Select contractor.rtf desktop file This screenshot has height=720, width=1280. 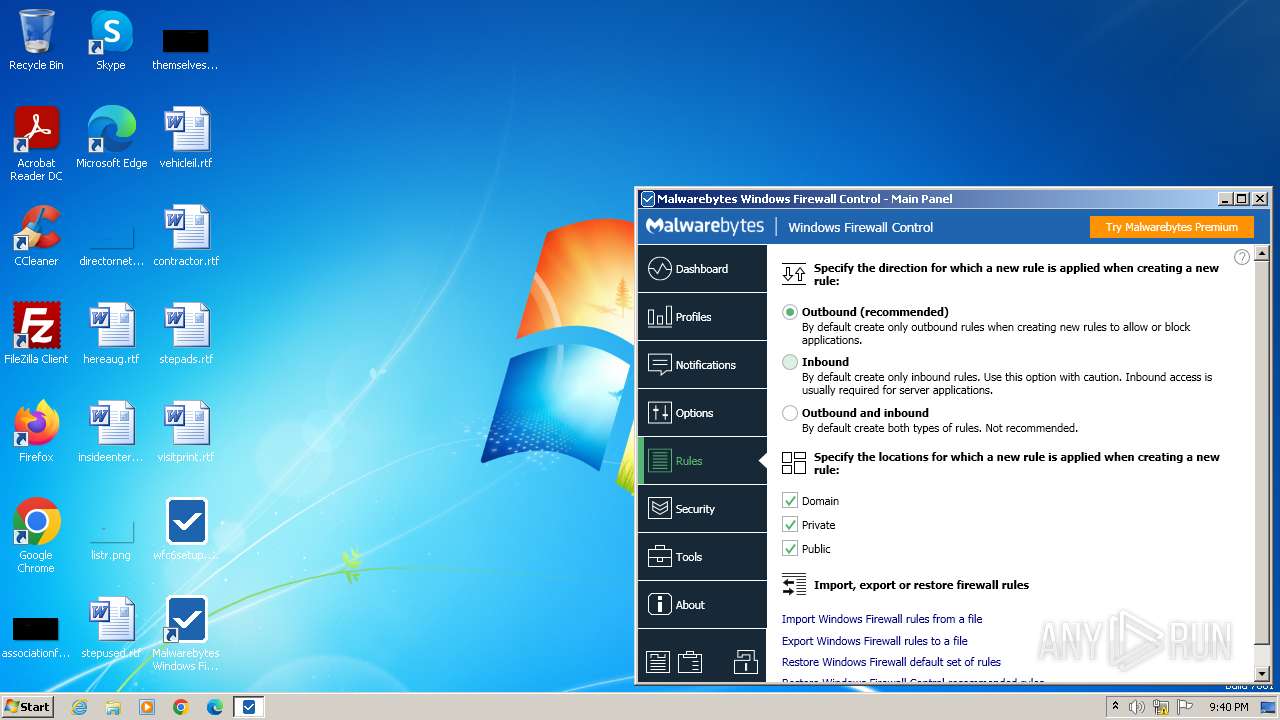186,236
